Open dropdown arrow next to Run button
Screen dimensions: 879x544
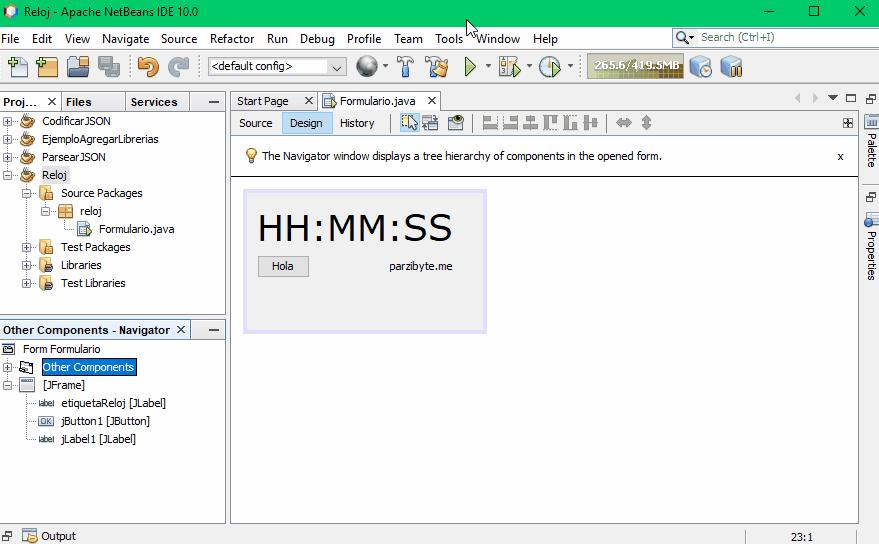pos(488,66)
